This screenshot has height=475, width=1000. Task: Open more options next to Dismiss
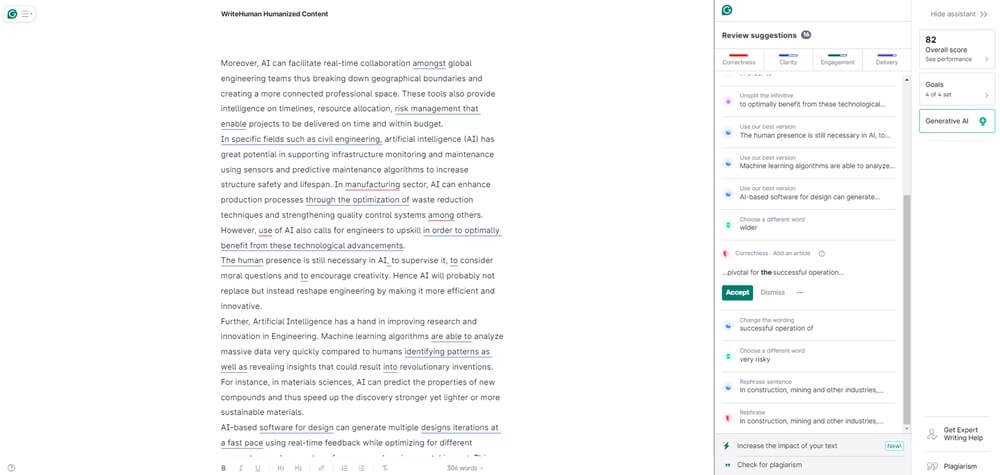click(799, 292)
